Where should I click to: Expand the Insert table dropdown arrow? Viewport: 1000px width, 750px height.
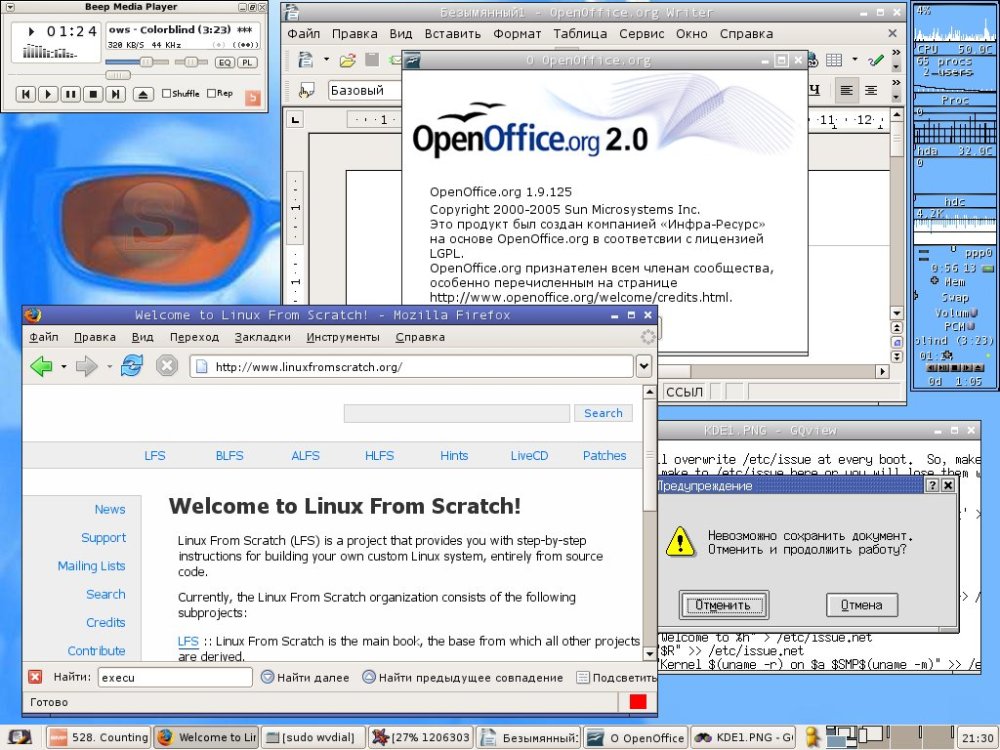click(x=855, y=60)
